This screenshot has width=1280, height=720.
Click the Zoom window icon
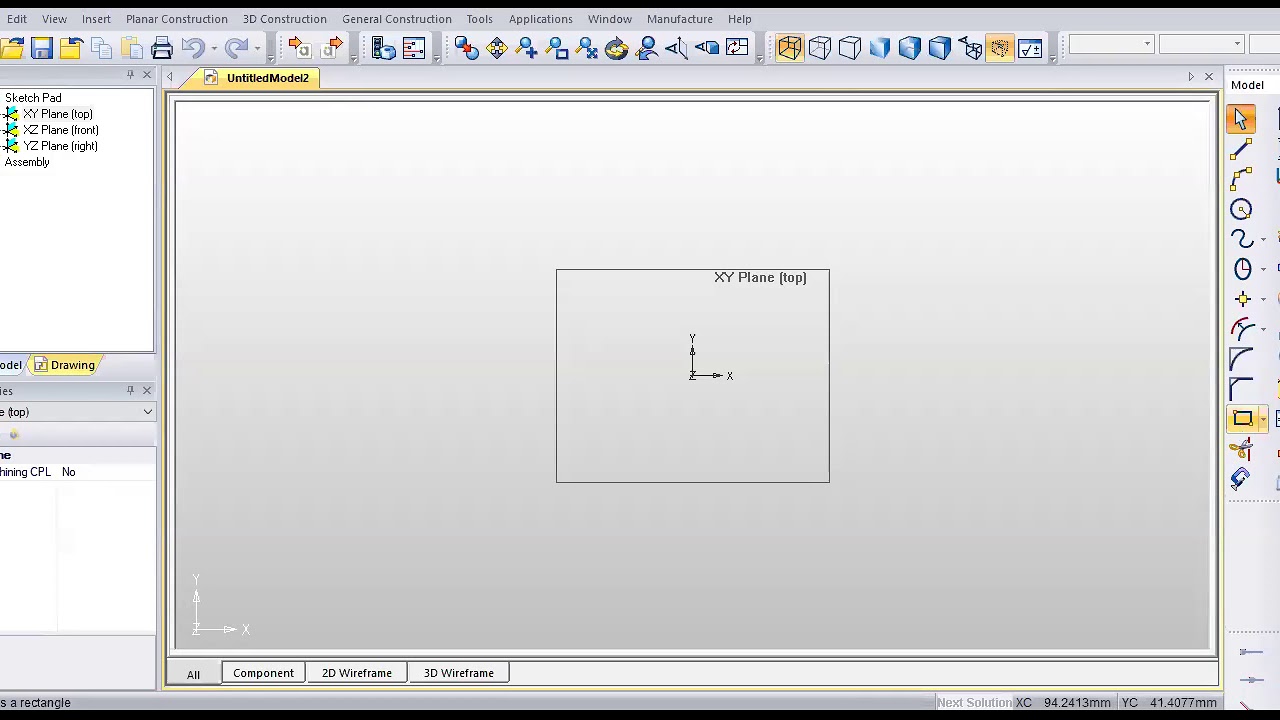coord(557,48)
